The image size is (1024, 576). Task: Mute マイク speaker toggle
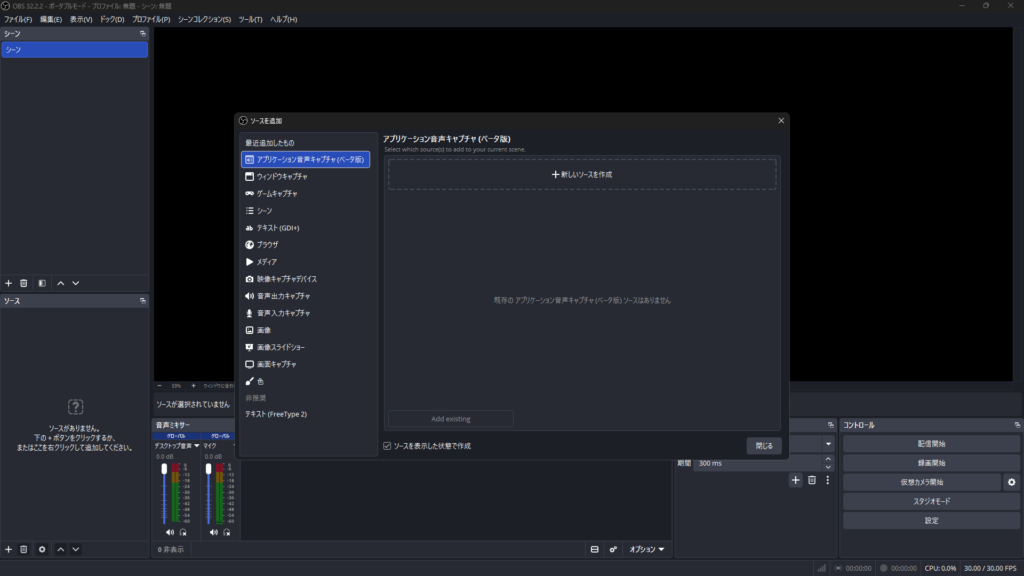click(214, 533)
